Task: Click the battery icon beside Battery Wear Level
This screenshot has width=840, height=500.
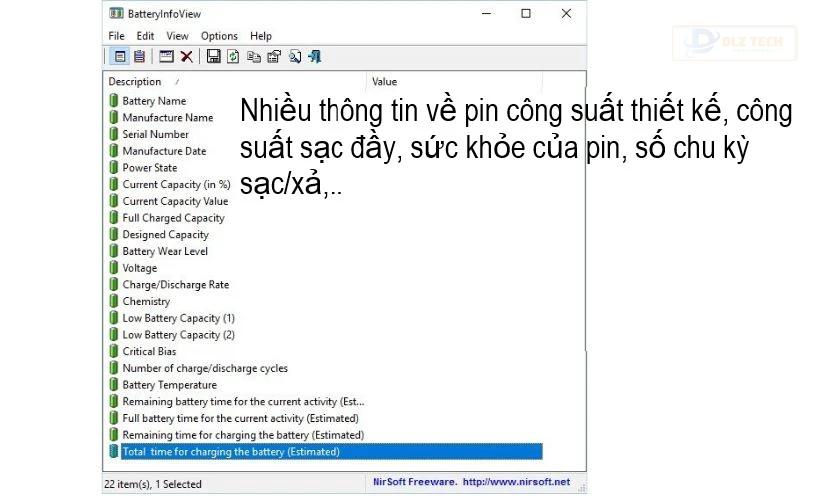Action: click(114, 251)
